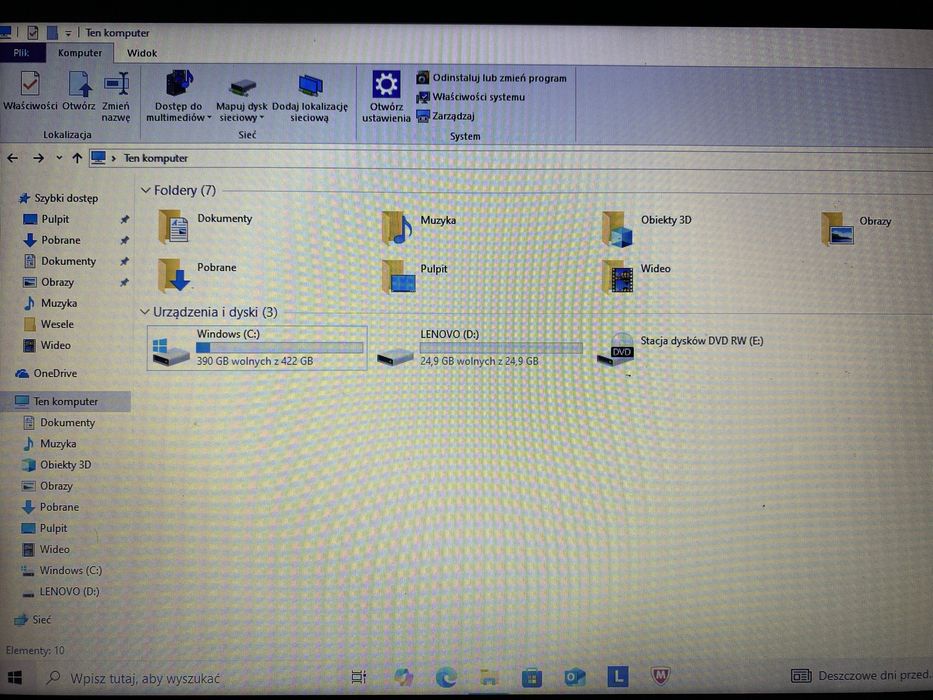Collapse the Foldery (7) section
933x700 pixels.
(145, 190)
